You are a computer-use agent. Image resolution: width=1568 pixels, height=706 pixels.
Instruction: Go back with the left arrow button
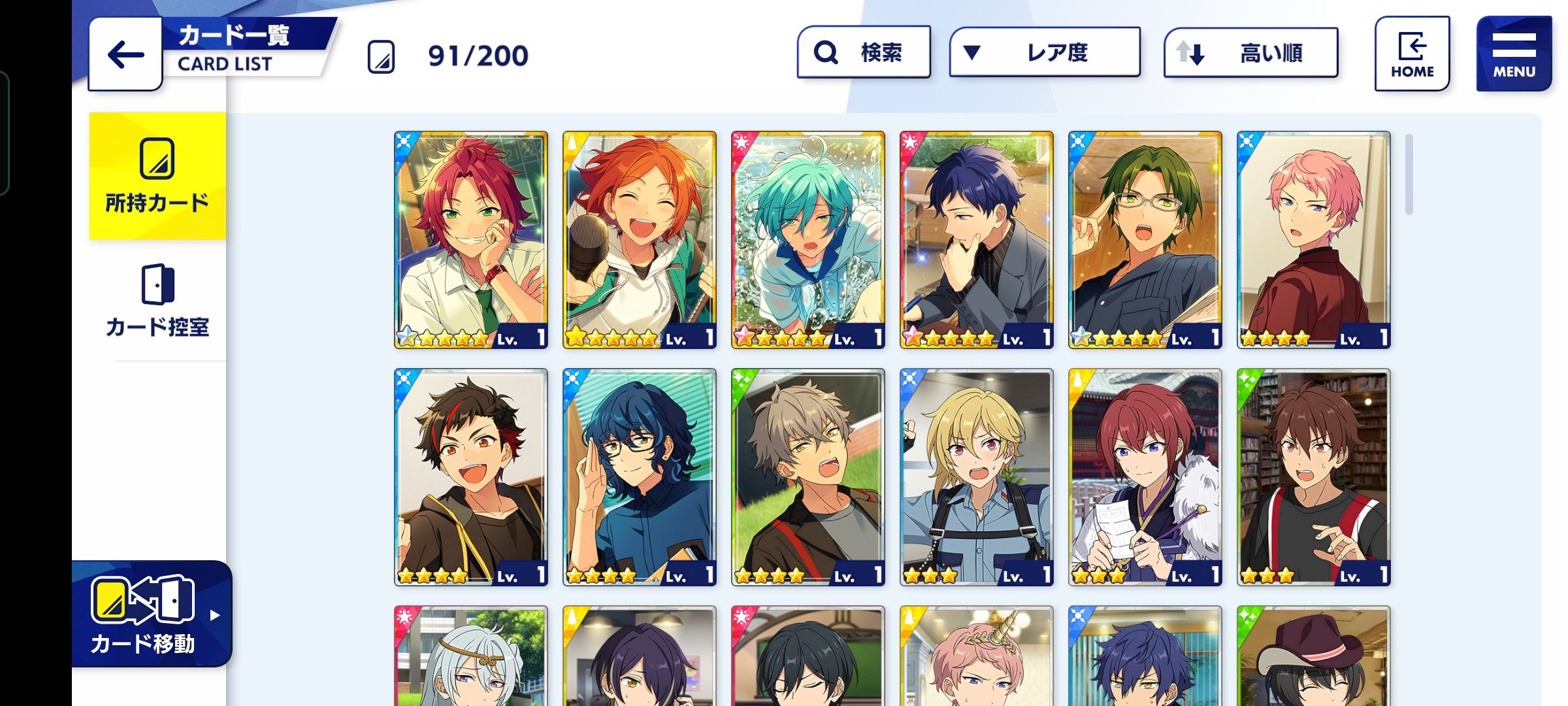[x=125, y=54]
